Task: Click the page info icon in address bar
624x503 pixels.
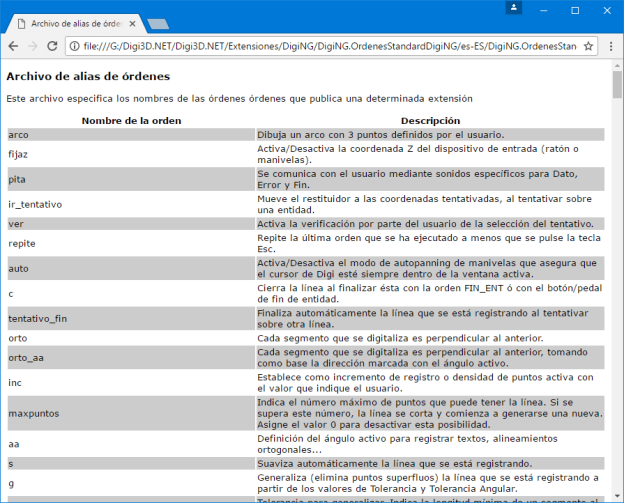Action: (x=76, y=46)
